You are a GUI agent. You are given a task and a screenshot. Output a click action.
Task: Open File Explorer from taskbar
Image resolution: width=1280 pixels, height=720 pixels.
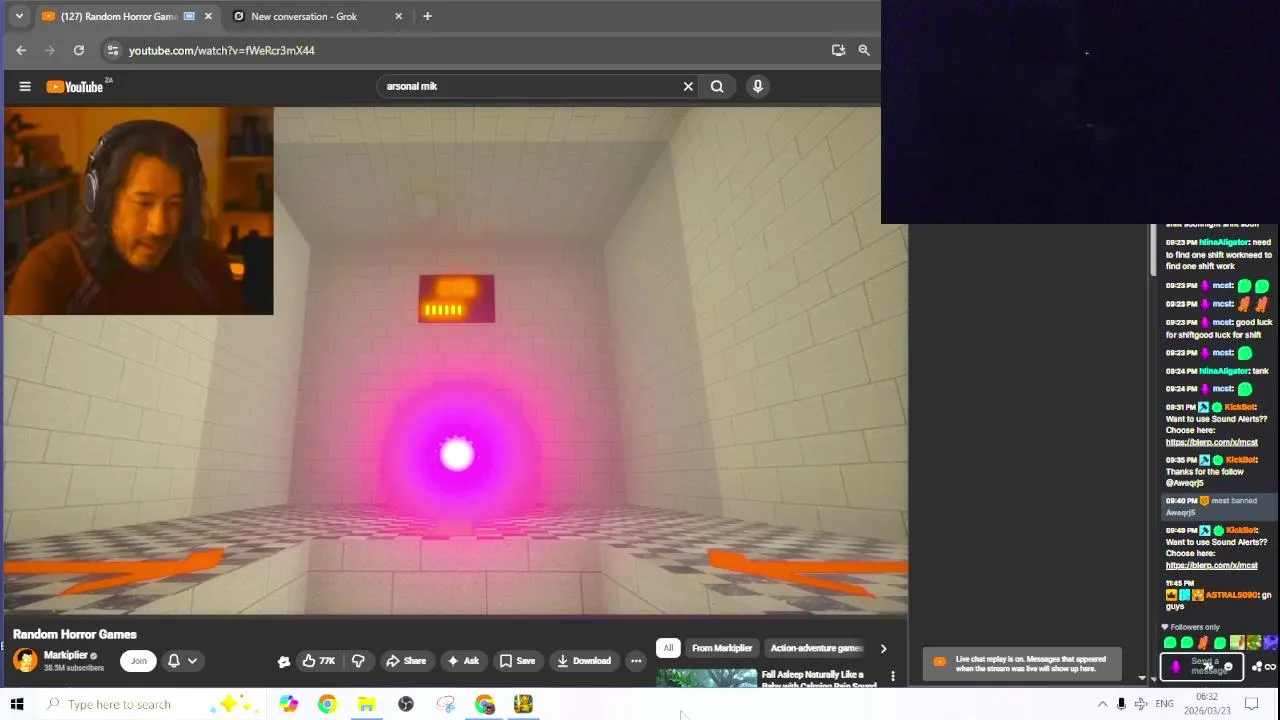[367, 704]
